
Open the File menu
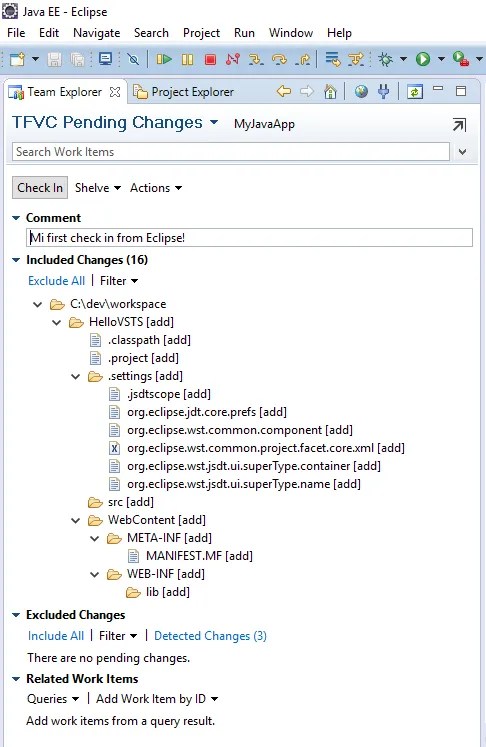click(16, 33)
